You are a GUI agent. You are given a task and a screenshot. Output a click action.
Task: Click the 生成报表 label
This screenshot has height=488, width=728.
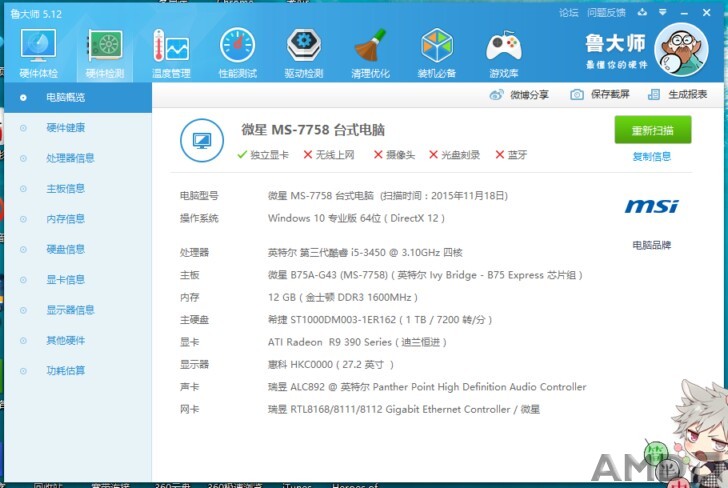[688, 95]
